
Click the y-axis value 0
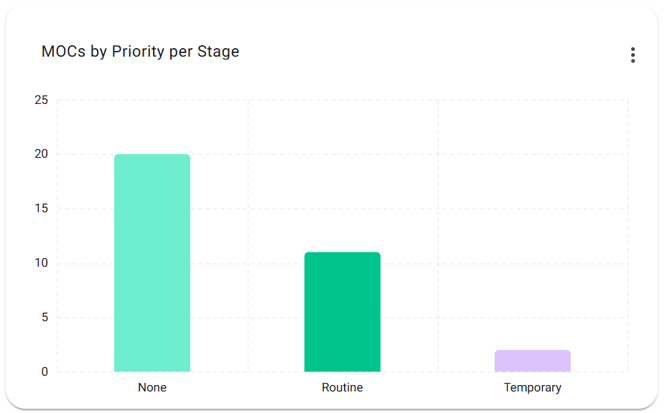[44, 372]
